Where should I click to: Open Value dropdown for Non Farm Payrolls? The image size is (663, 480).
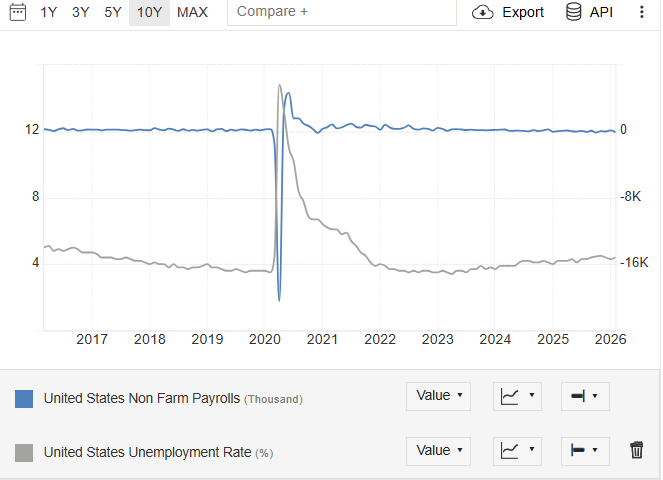pos(438,396)
